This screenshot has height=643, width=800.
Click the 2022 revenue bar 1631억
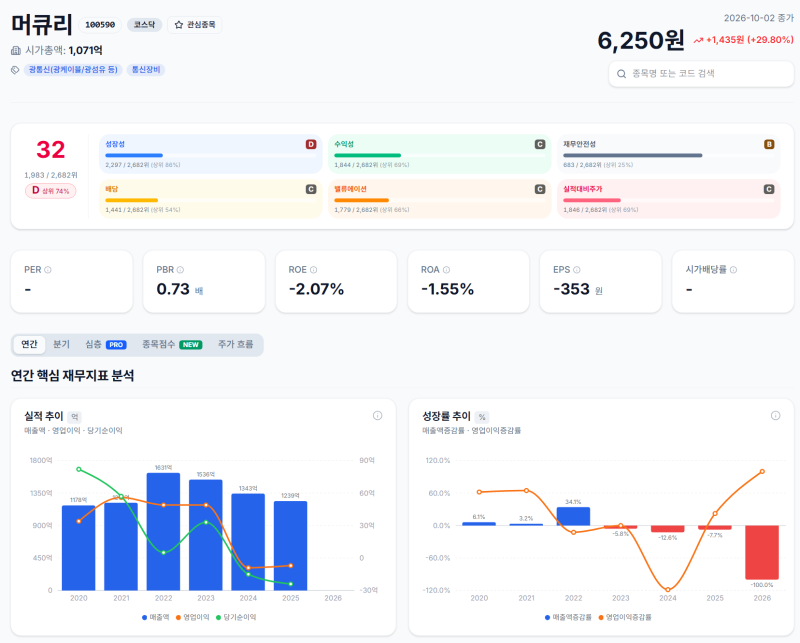coord(163,531)
